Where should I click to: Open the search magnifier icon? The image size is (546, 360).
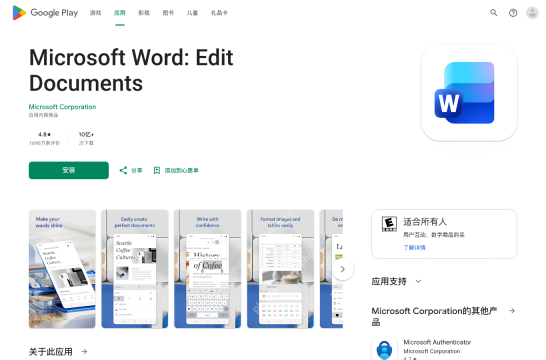[x=493, y=13]
